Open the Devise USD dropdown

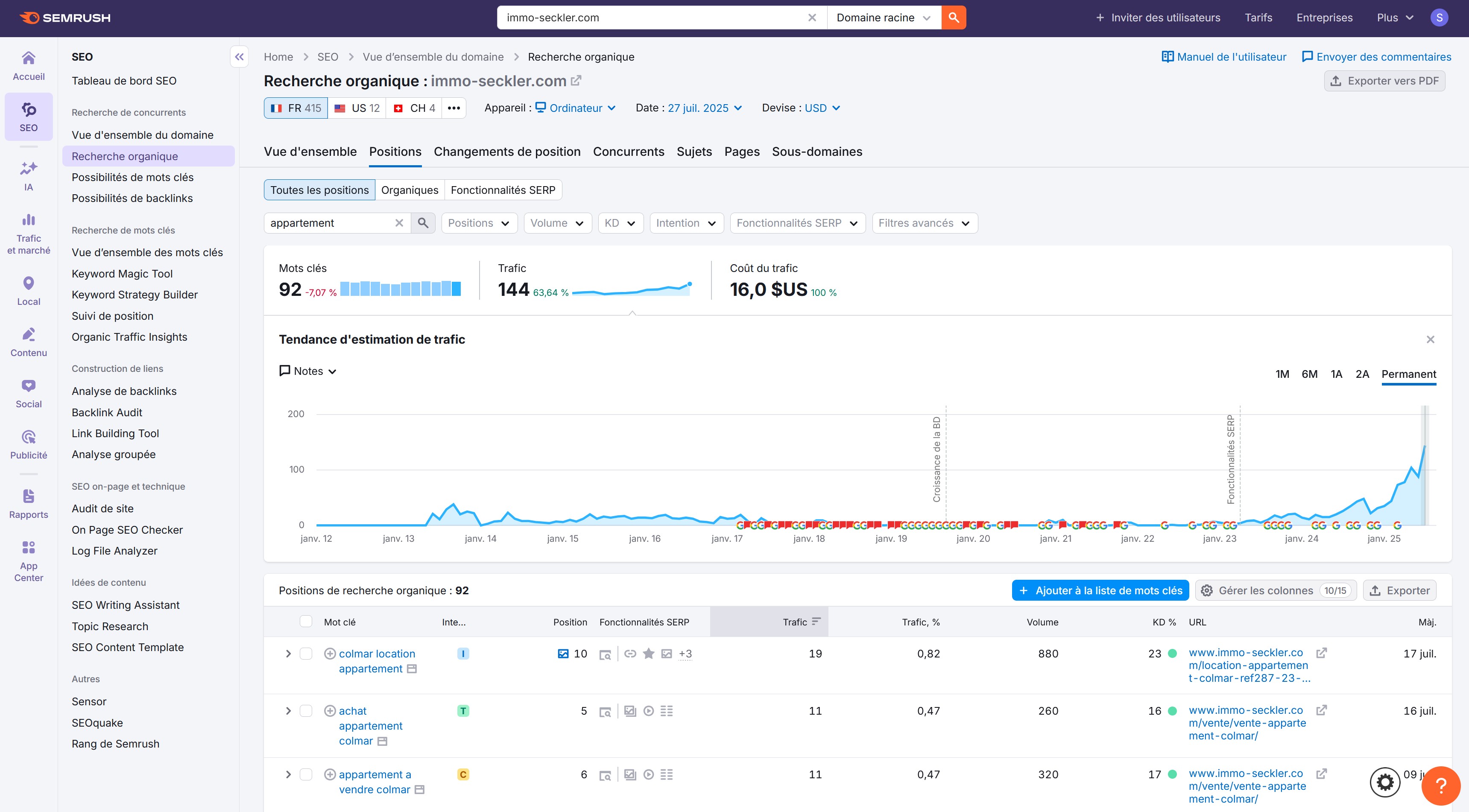tap(822, 108)
